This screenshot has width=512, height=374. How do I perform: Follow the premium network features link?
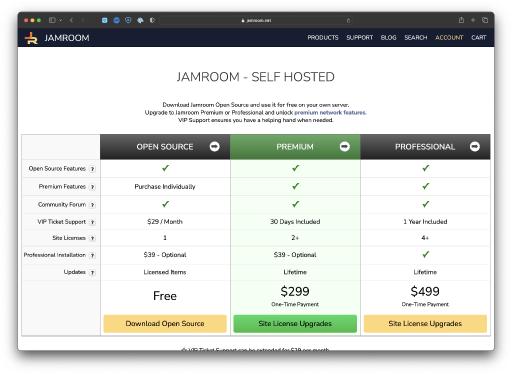coord(330,112)
